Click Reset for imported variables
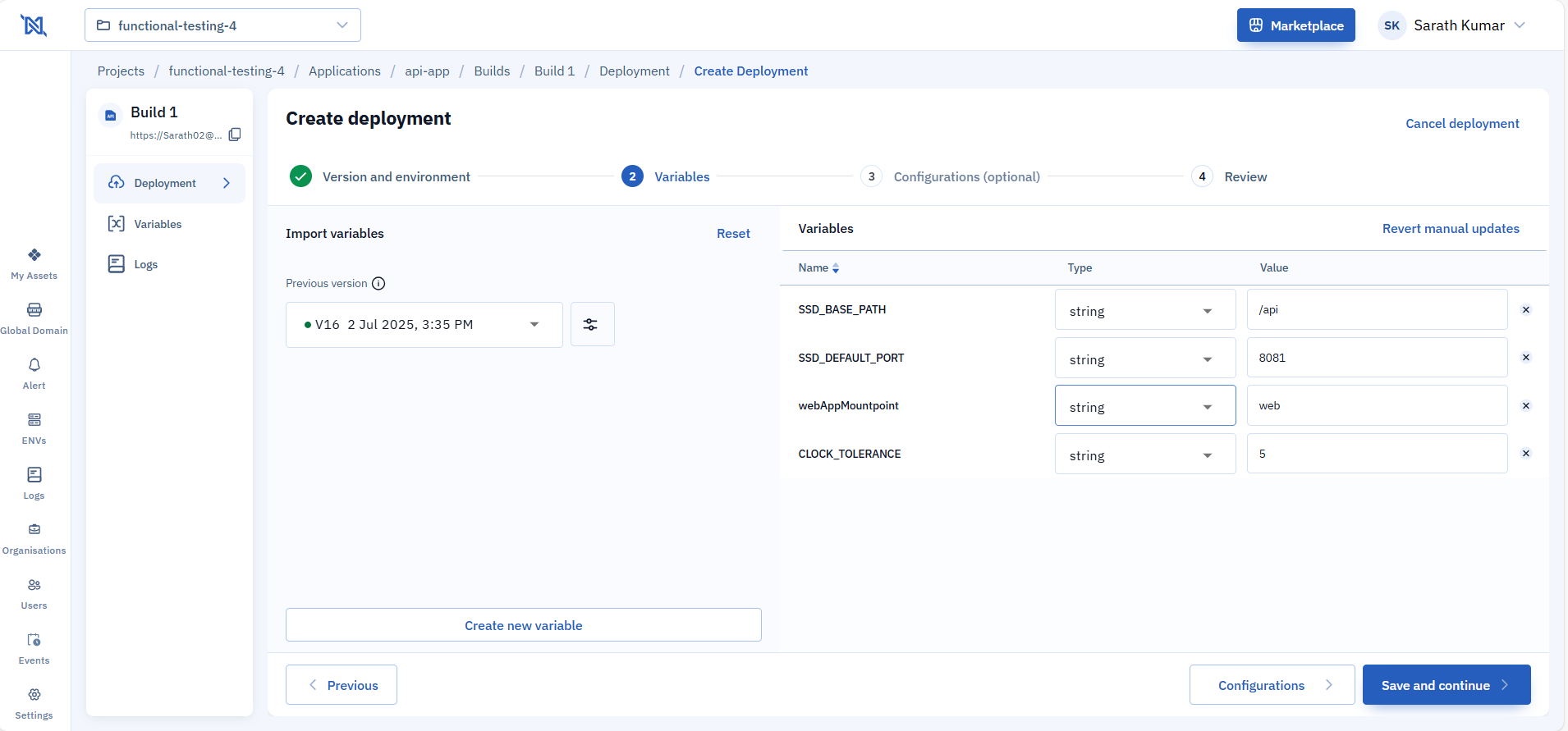Viewport: 1568px width, 731px height. coord(733,234)
